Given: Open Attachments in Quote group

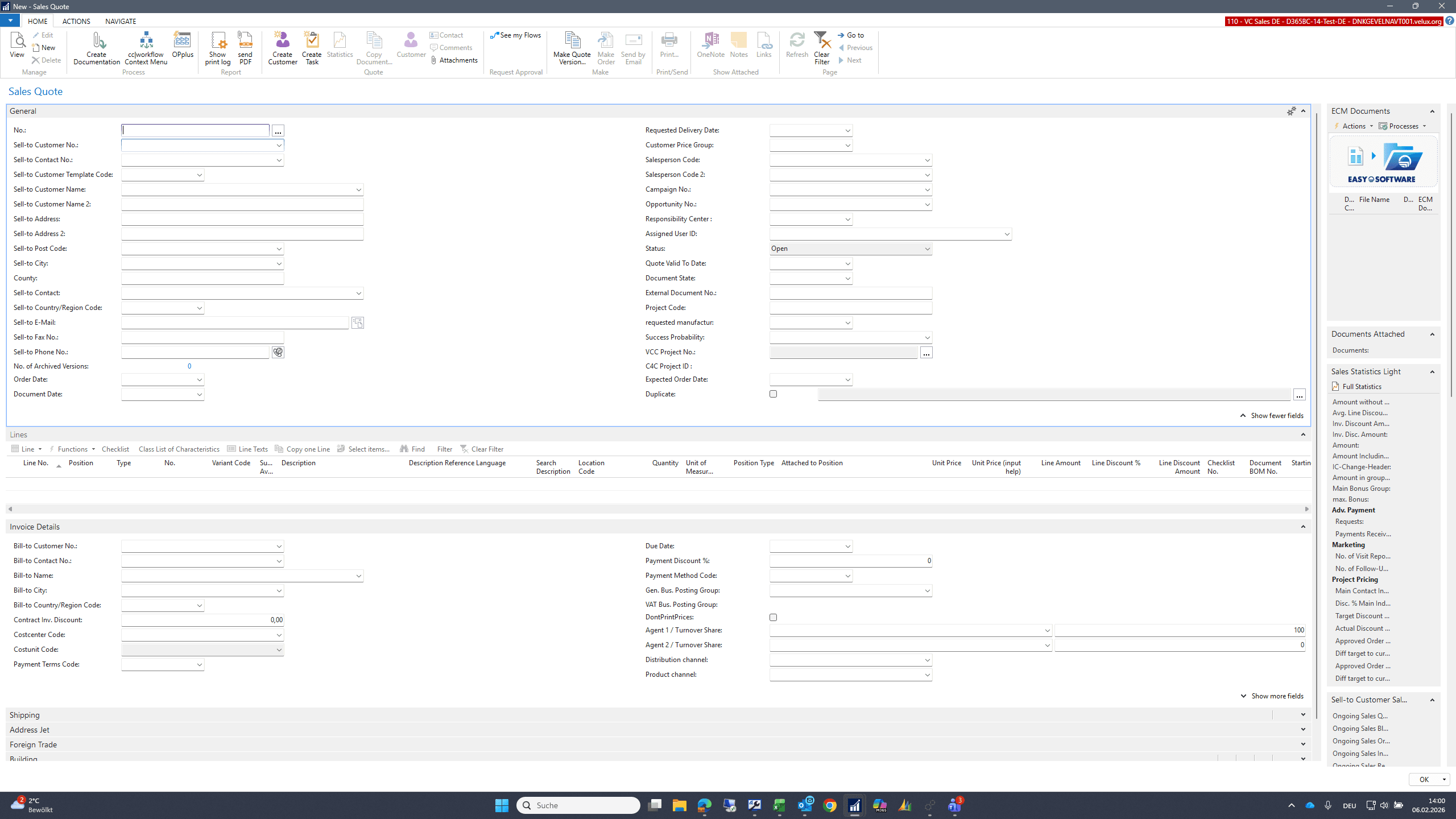Looking at the screenshot, I should (454, 60).
